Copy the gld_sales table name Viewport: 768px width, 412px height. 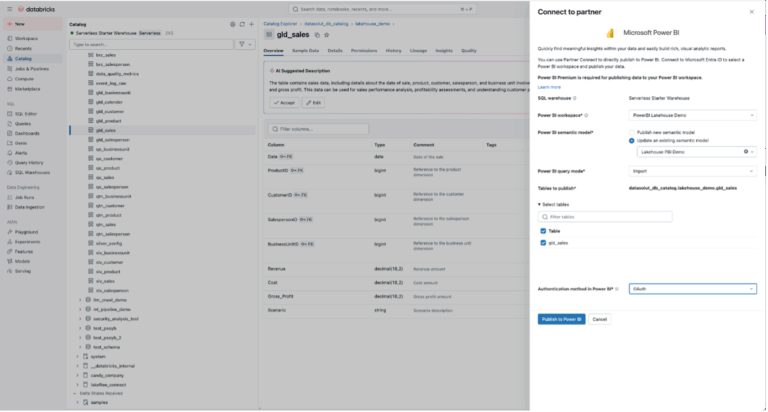[317, 35]
